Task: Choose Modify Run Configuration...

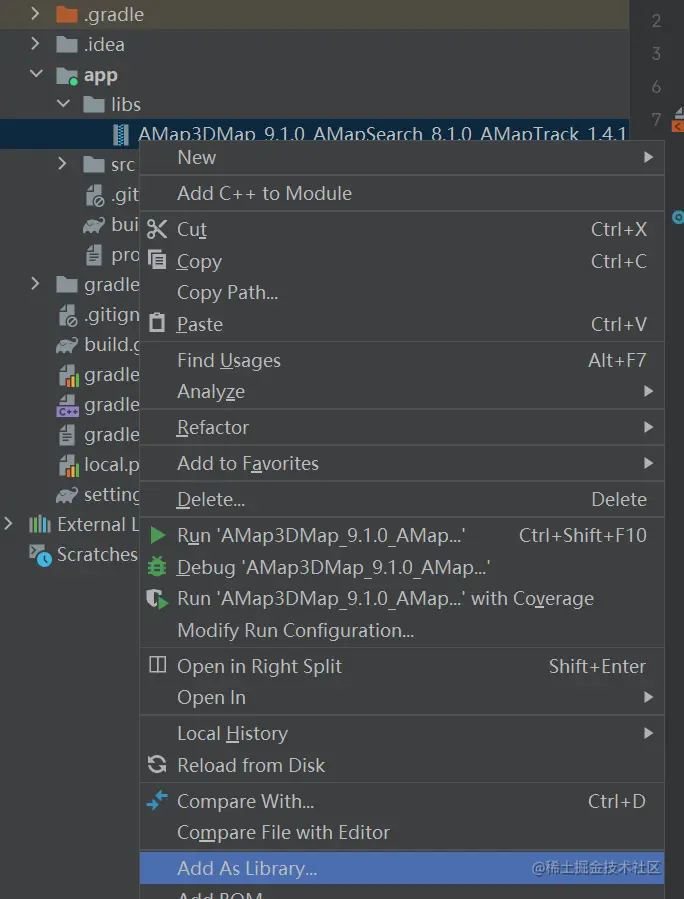Action: [402, 631]
